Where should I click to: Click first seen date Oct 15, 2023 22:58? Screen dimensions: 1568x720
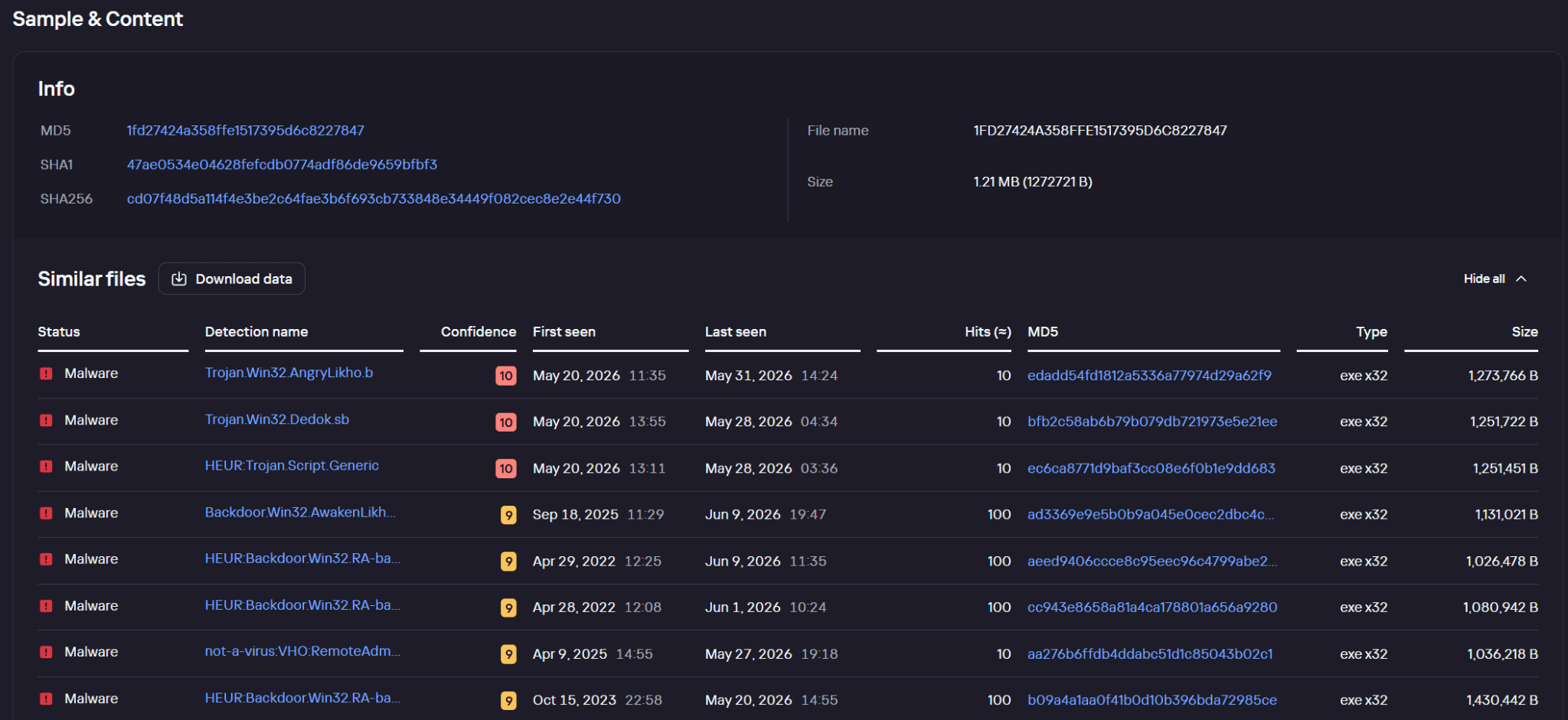coord(597,699)
